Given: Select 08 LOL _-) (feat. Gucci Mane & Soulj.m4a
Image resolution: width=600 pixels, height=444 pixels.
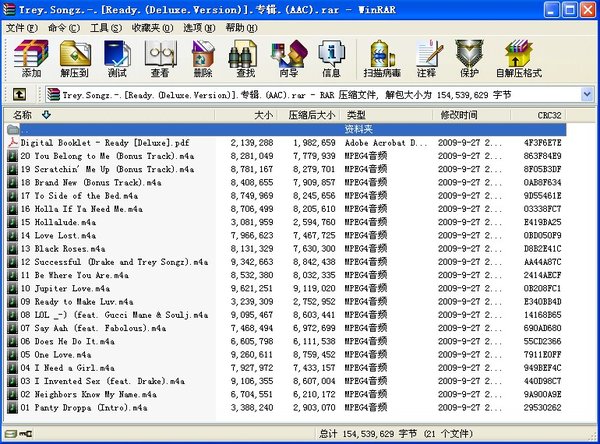Looking at the screenshot, I should [x=114, y=315].
